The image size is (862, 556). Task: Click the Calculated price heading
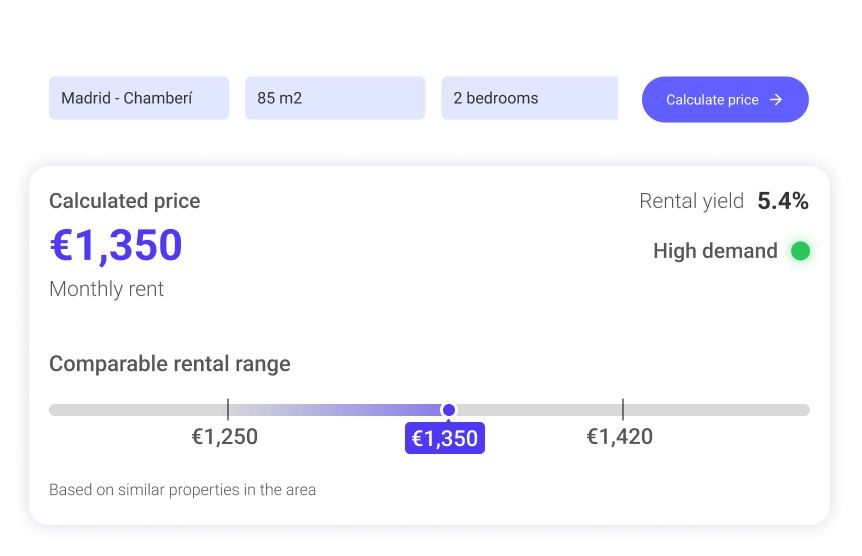point(125,201)
